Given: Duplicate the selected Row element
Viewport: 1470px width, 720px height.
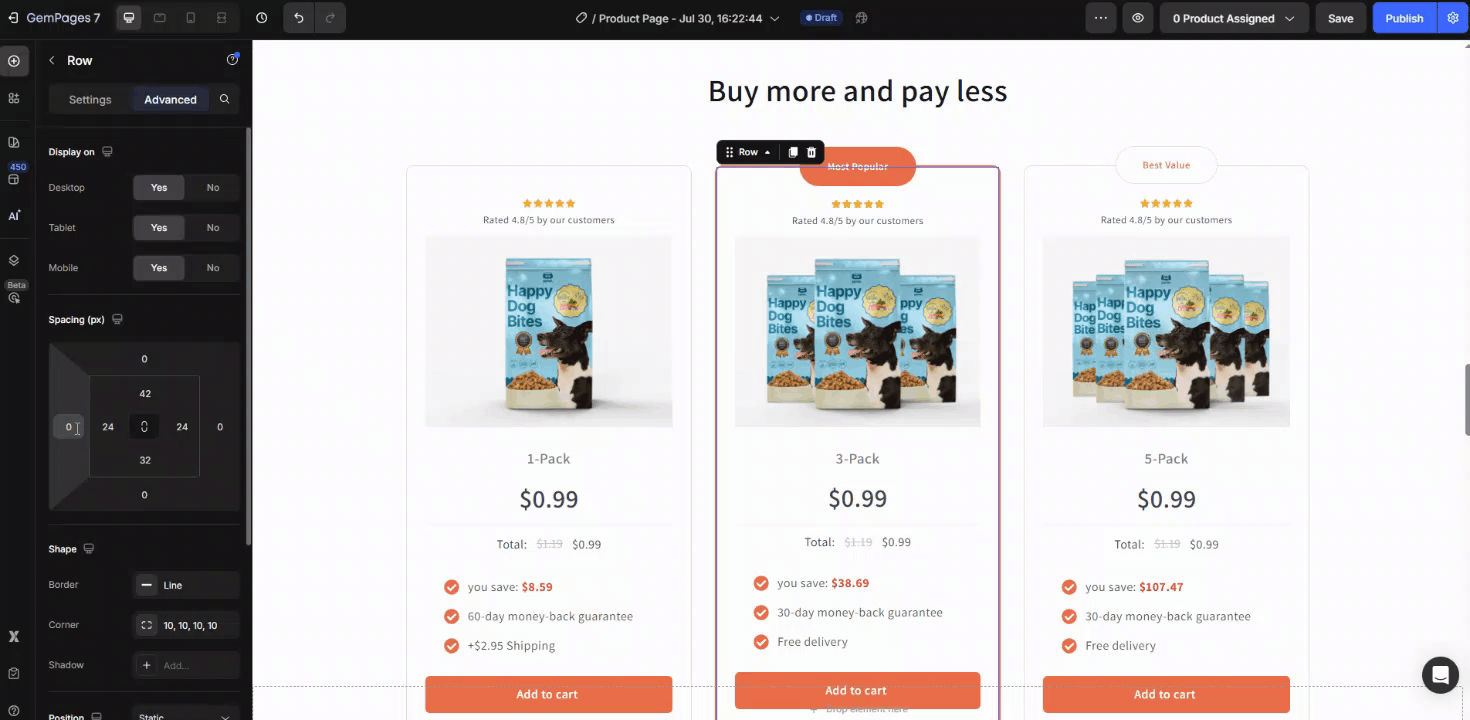Looking at the screenshot, I should pyautogui.click(x=793, y=152).
